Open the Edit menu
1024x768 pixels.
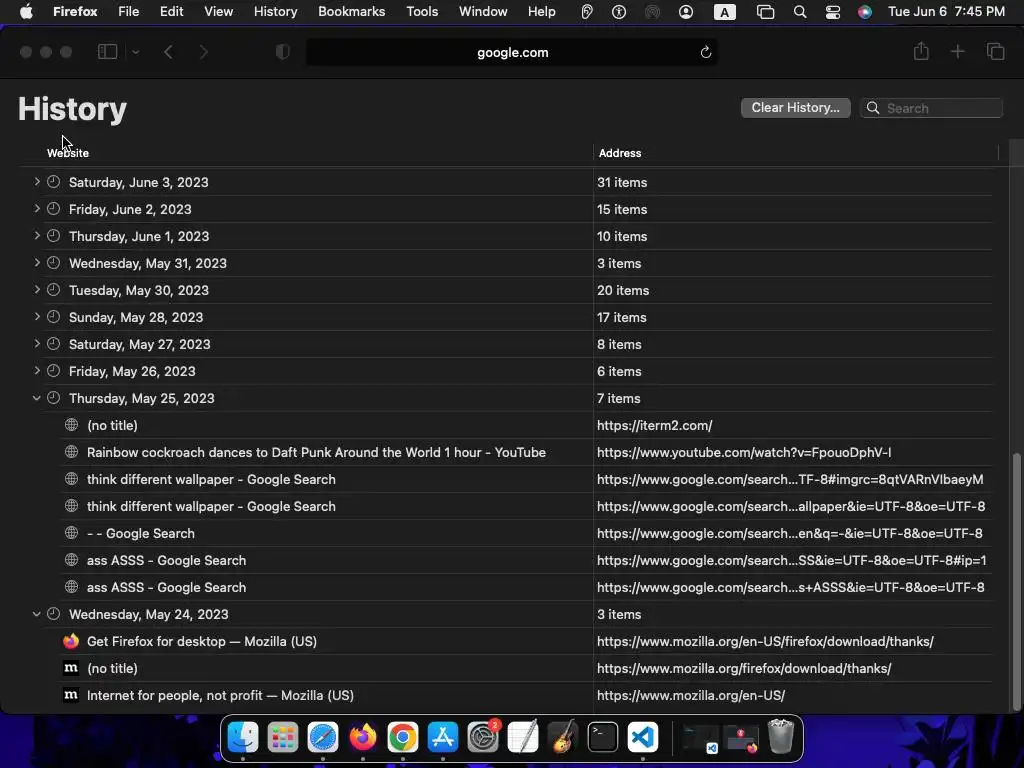[171, 12]
